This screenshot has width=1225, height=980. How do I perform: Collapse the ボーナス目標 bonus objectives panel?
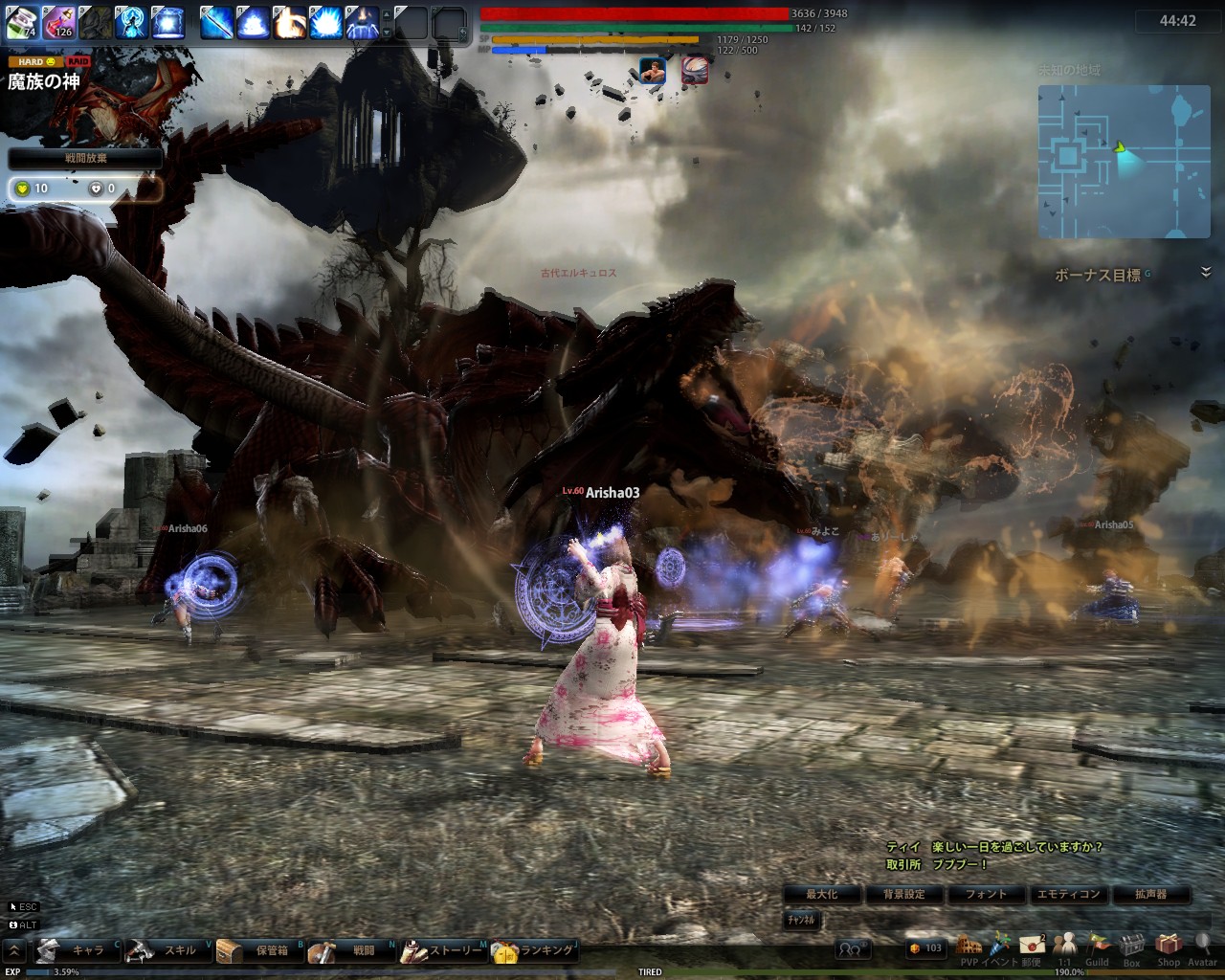pyautogui.click(x=1206, y=273)
